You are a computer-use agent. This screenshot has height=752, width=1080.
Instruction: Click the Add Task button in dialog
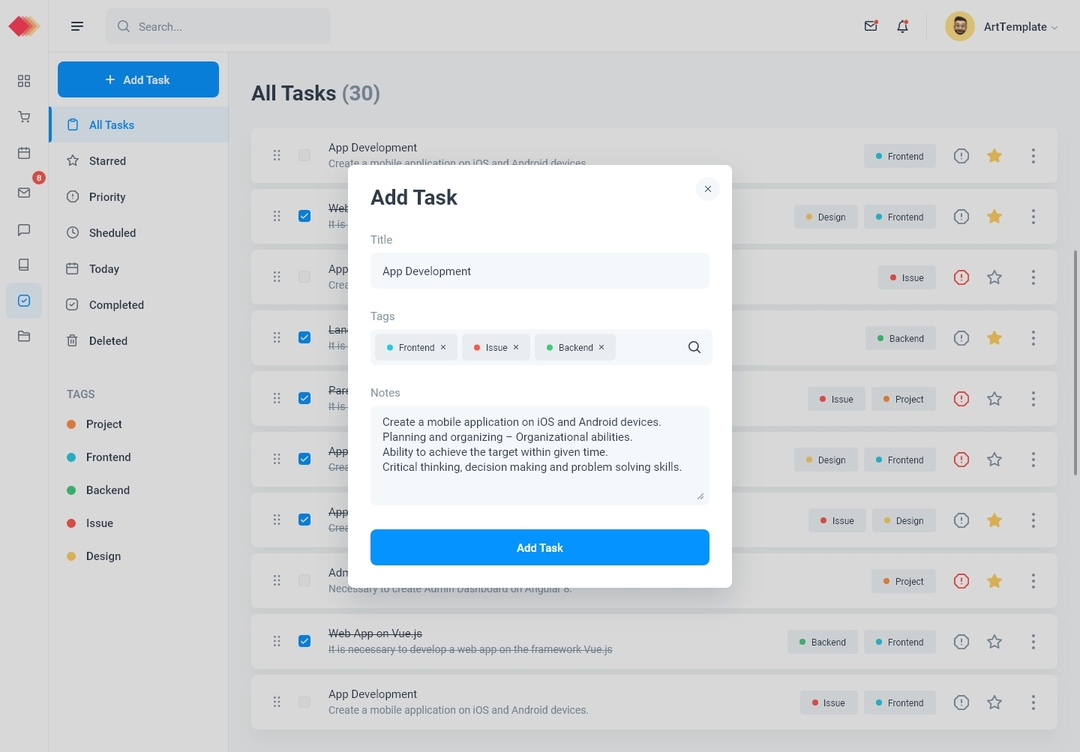pos(539,548)
